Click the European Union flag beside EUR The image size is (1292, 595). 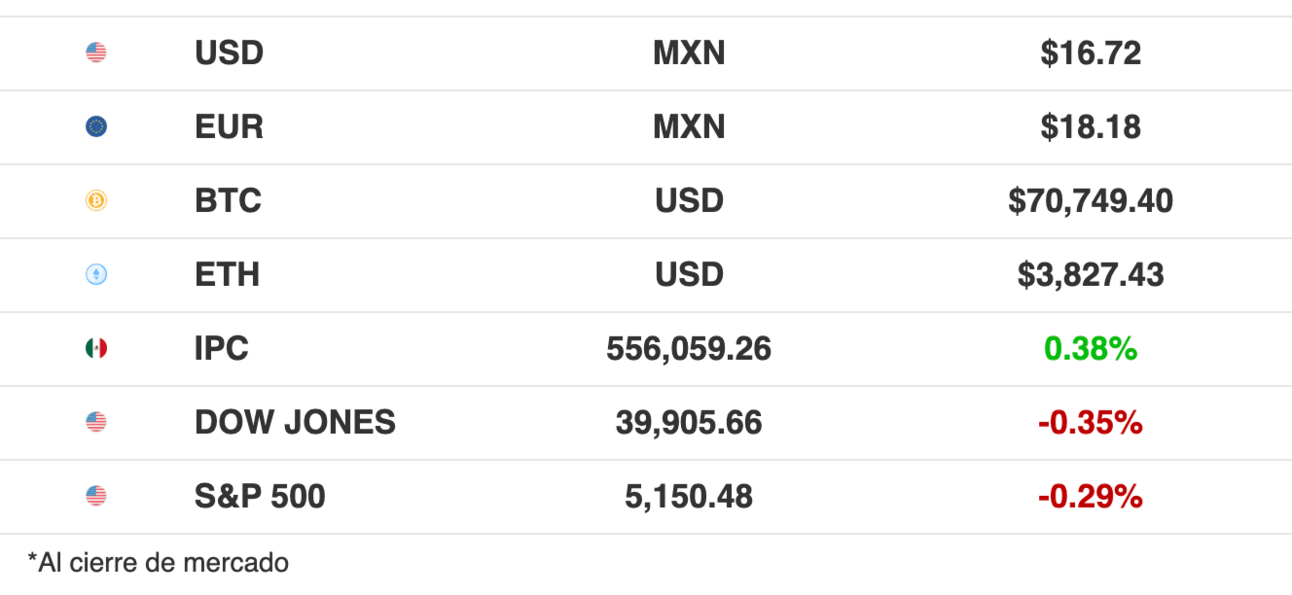click(96, 127)
